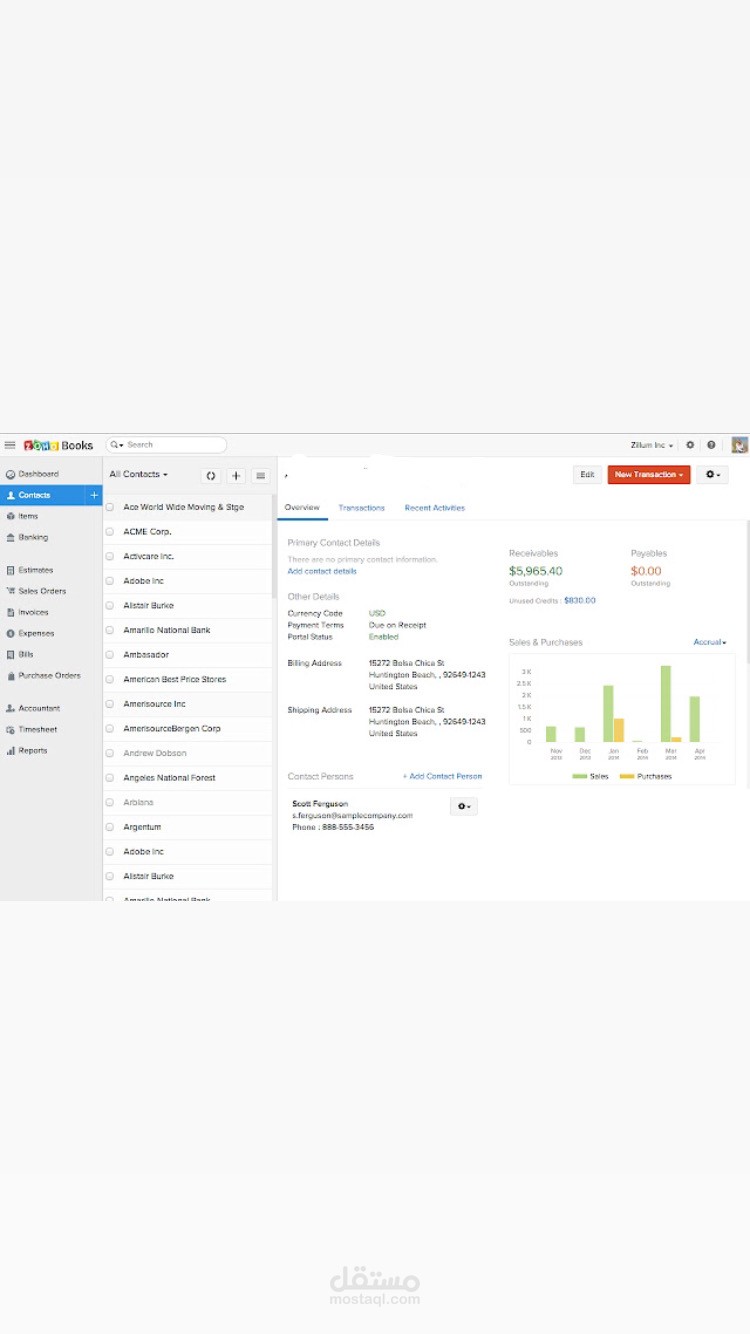Open Reports in the sidebar
The image size is (750, 1334).
point(26,750)
